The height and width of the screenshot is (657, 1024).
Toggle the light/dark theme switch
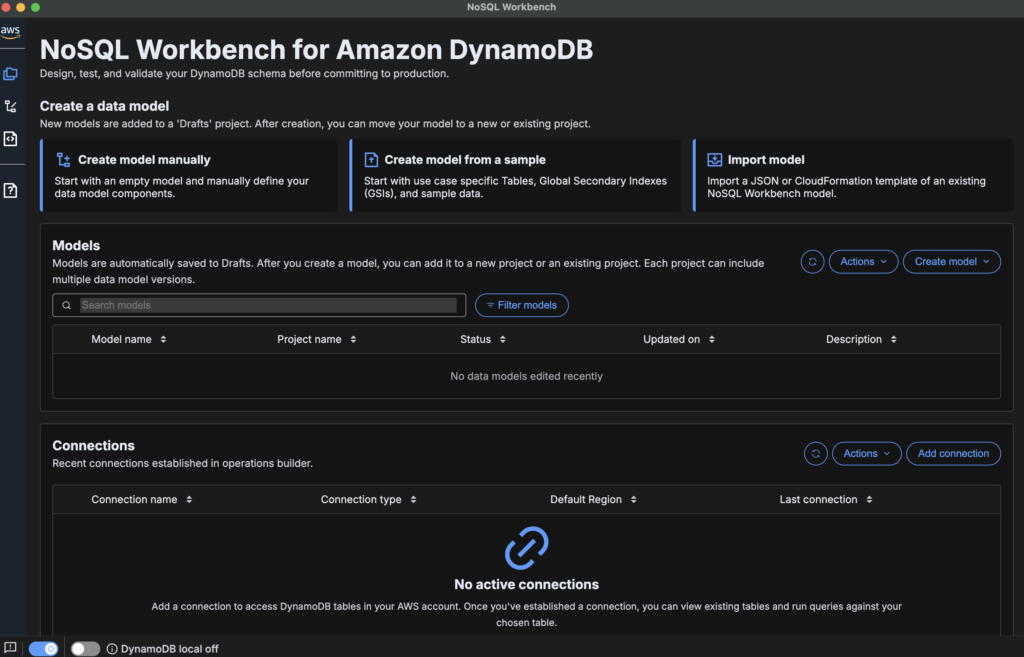click(x=44, y=649)
